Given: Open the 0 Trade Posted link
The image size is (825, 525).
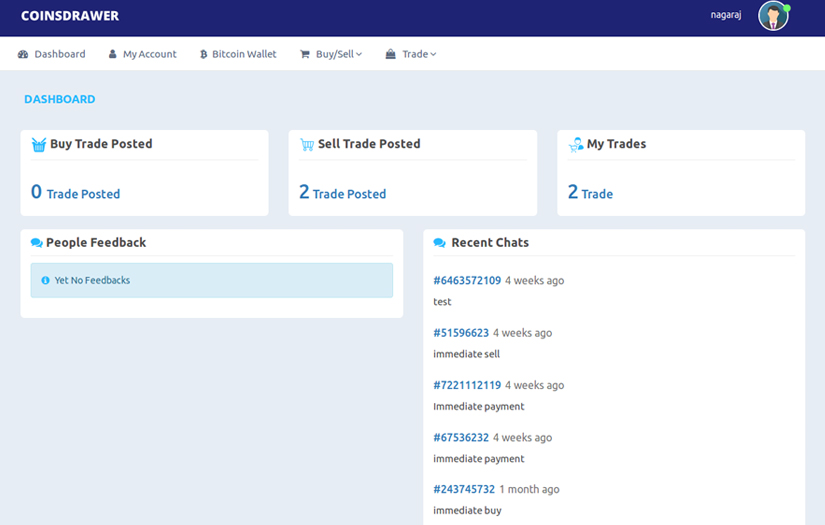Looking at the screenshot, I should (76, 193).
